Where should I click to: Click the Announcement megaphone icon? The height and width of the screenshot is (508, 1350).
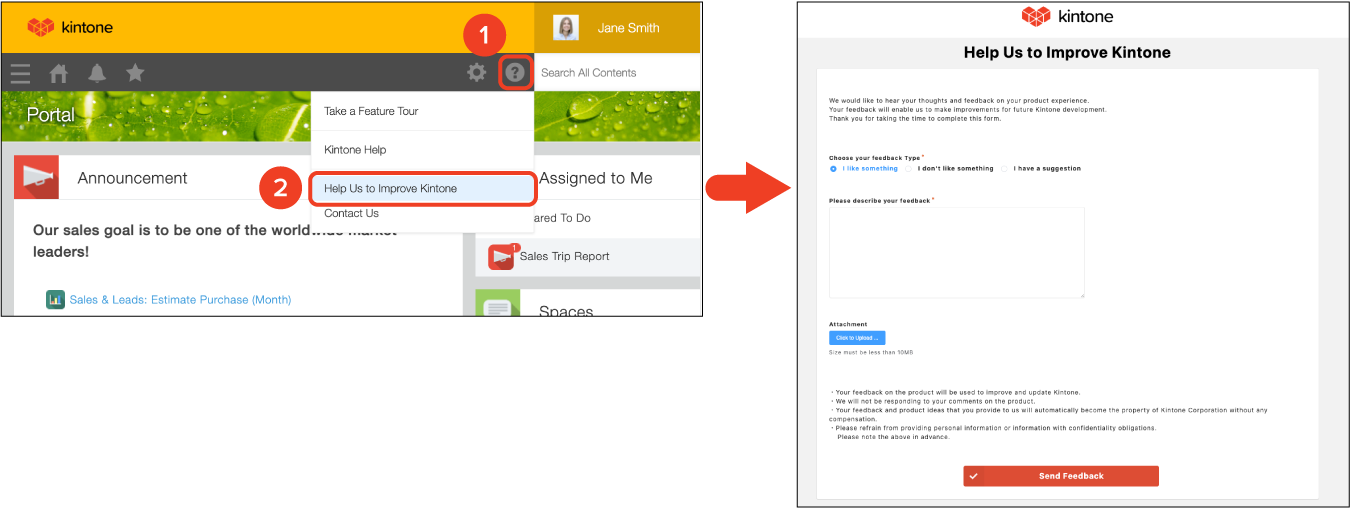point(37,178)
